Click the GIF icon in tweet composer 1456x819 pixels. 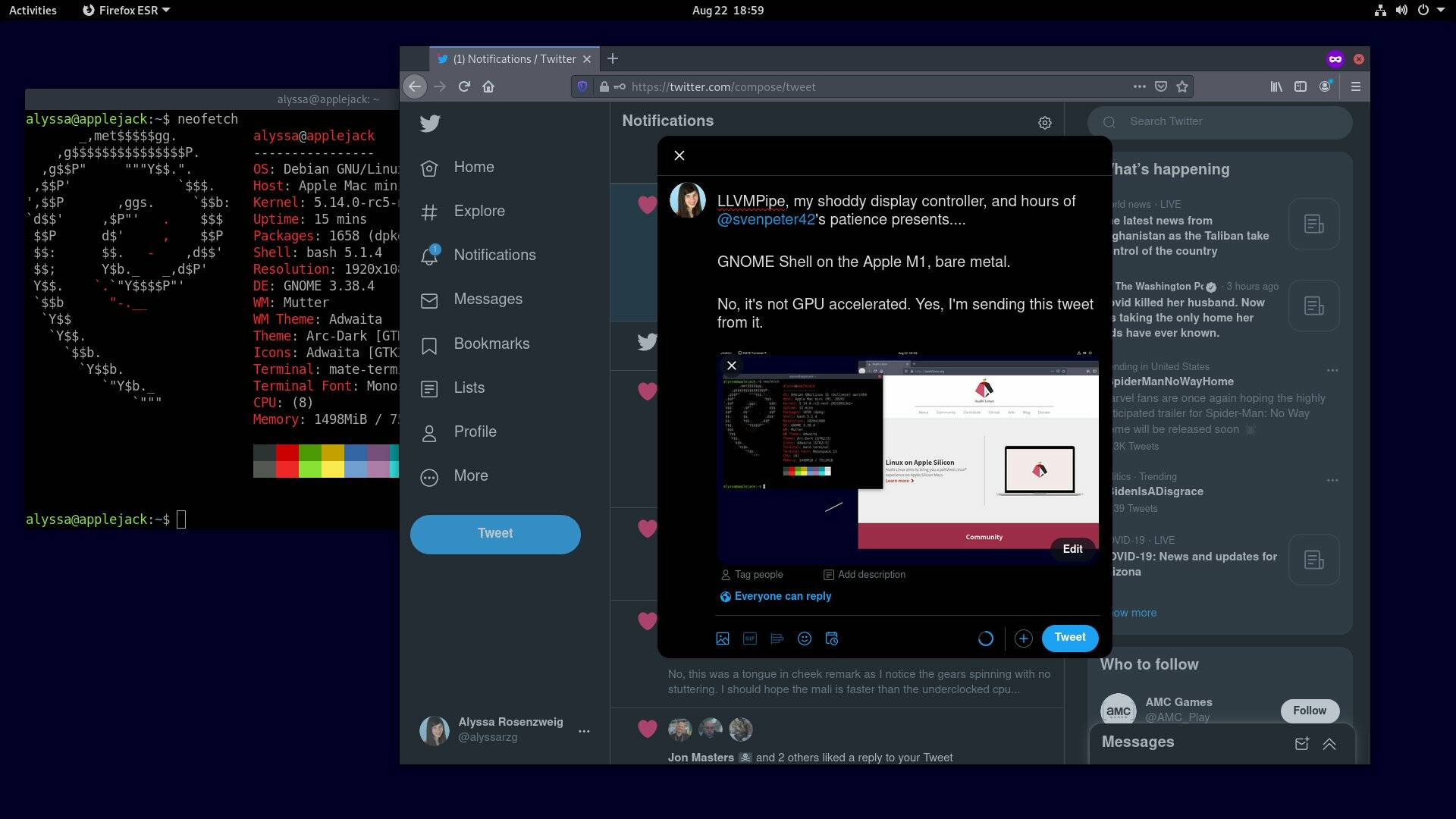coord(750,638)
